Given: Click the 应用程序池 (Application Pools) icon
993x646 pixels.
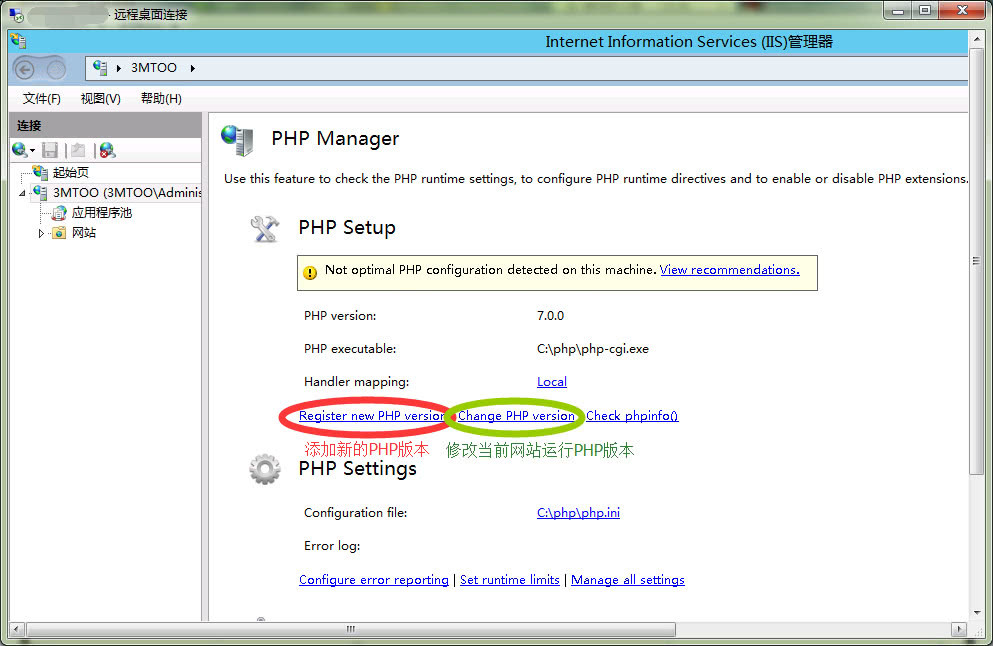Looking at the screenshot, I should [x=58, y=212].
